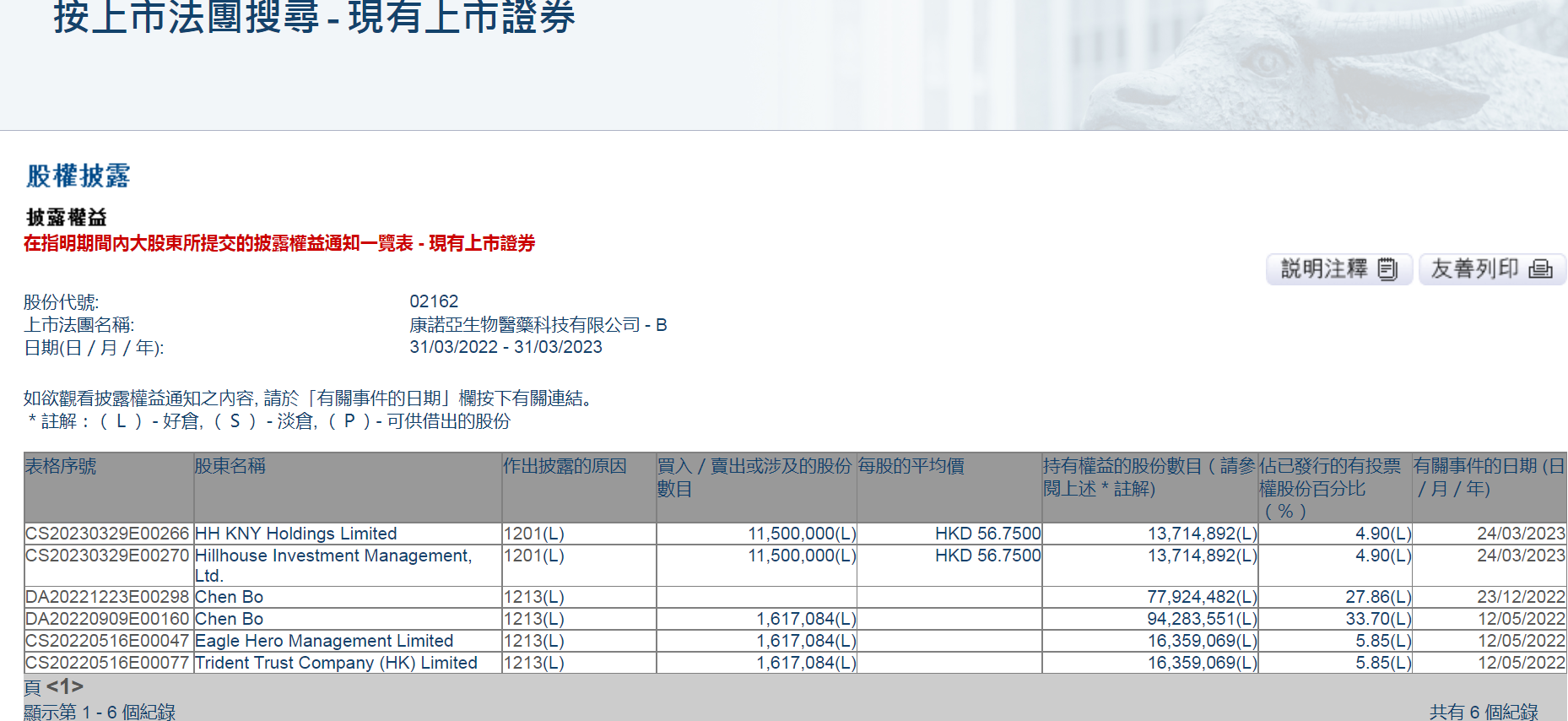This screenshot has width=1568, height=721.
Task: Click percentage 33.70(L) cell
Action: [x=1378, y=619]
